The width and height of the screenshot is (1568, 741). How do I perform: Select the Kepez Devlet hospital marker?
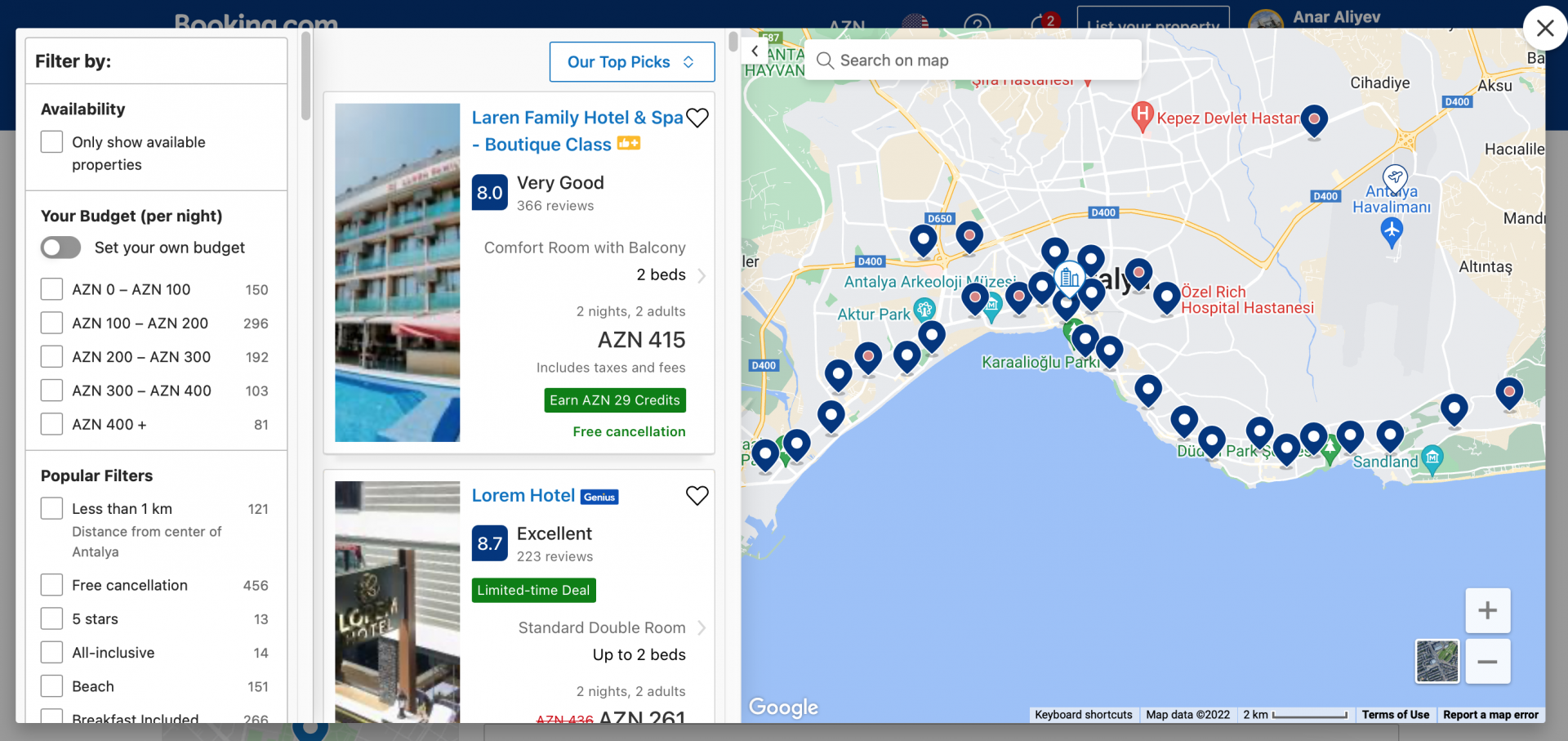1143,116
